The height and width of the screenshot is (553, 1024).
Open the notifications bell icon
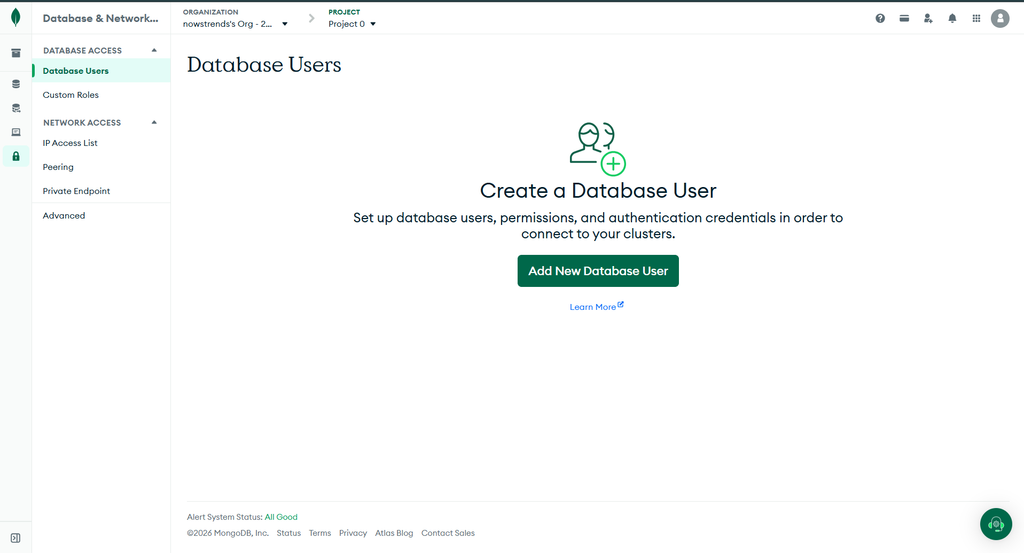click(x=952, y=18)
